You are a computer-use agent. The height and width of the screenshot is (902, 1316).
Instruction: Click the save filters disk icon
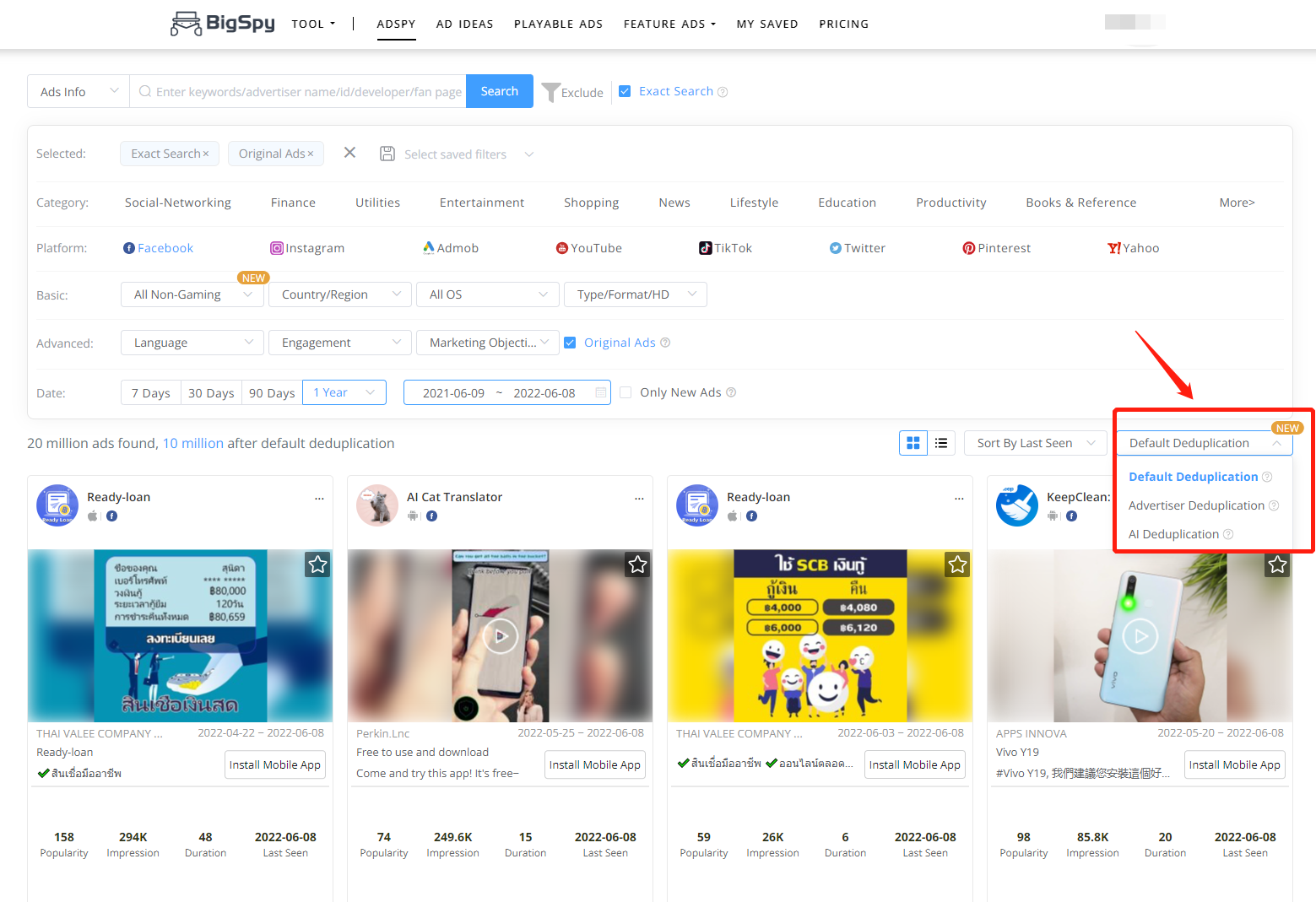(387, 154)
